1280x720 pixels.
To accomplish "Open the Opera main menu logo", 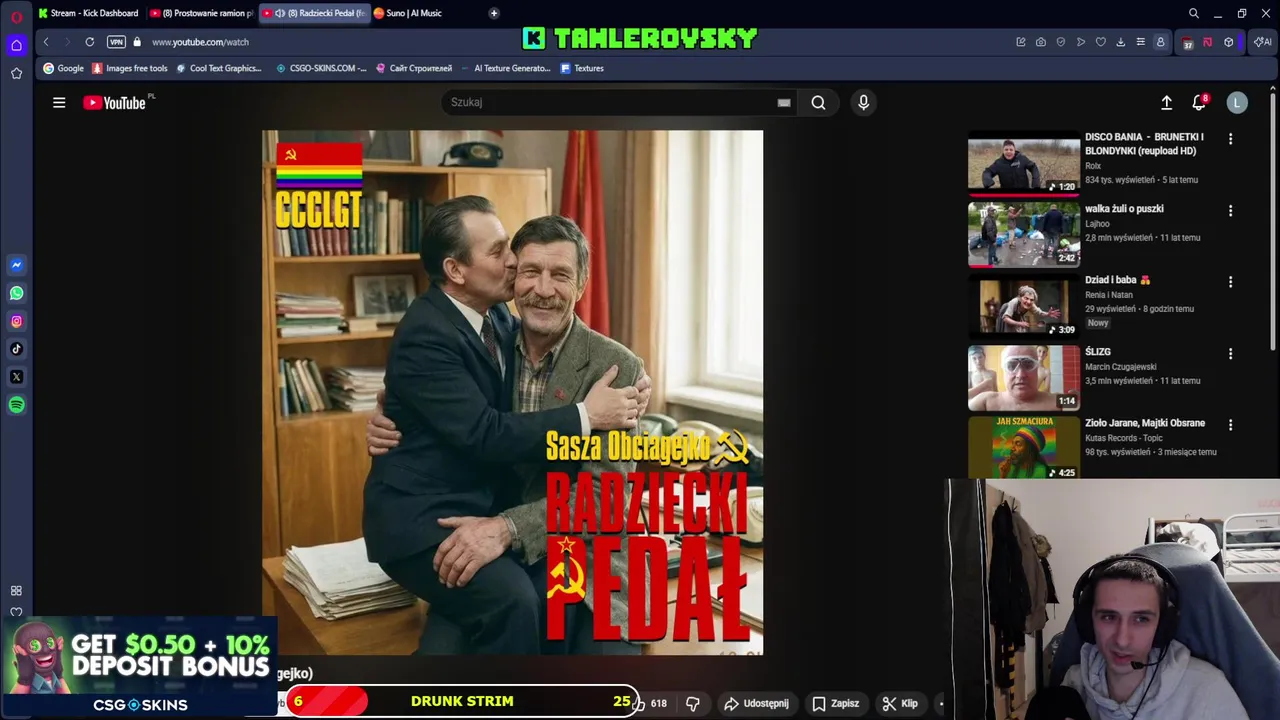I will (x=16, y=17).
